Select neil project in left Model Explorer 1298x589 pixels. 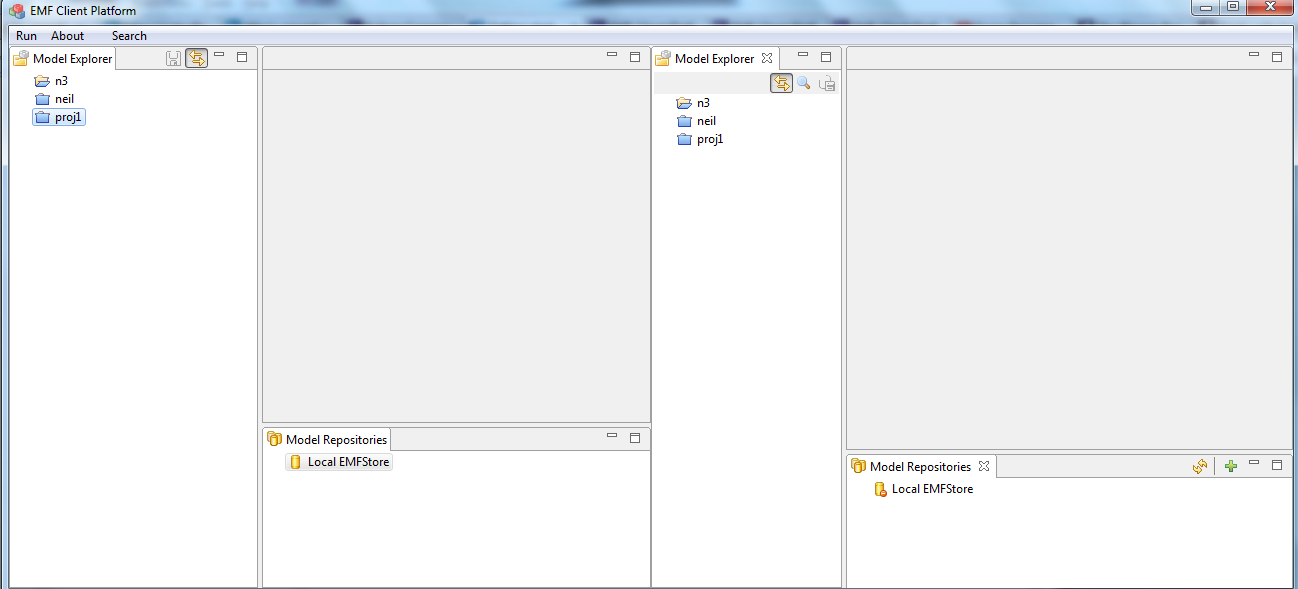tap(54, 99)
